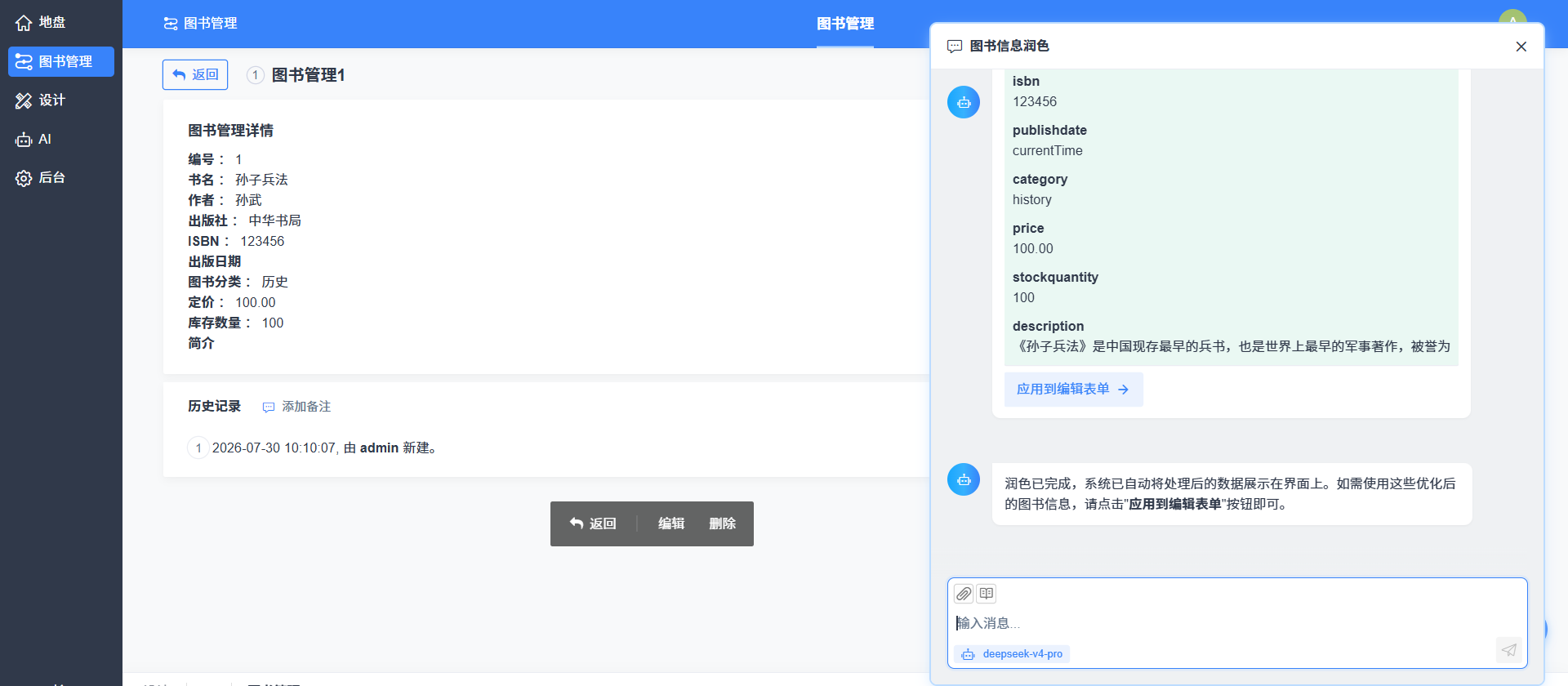This screenshot has width=1568, height=686.
Task: Click 添加备注 in the history section
Action: click(x=296, y=407)
